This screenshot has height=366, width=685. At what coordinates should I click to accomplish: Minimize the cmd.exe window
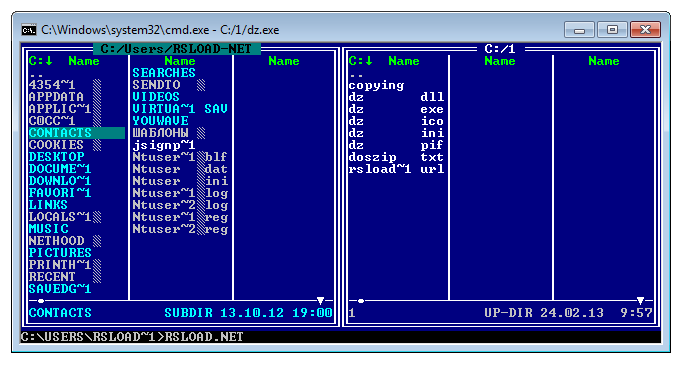(580, 30)
